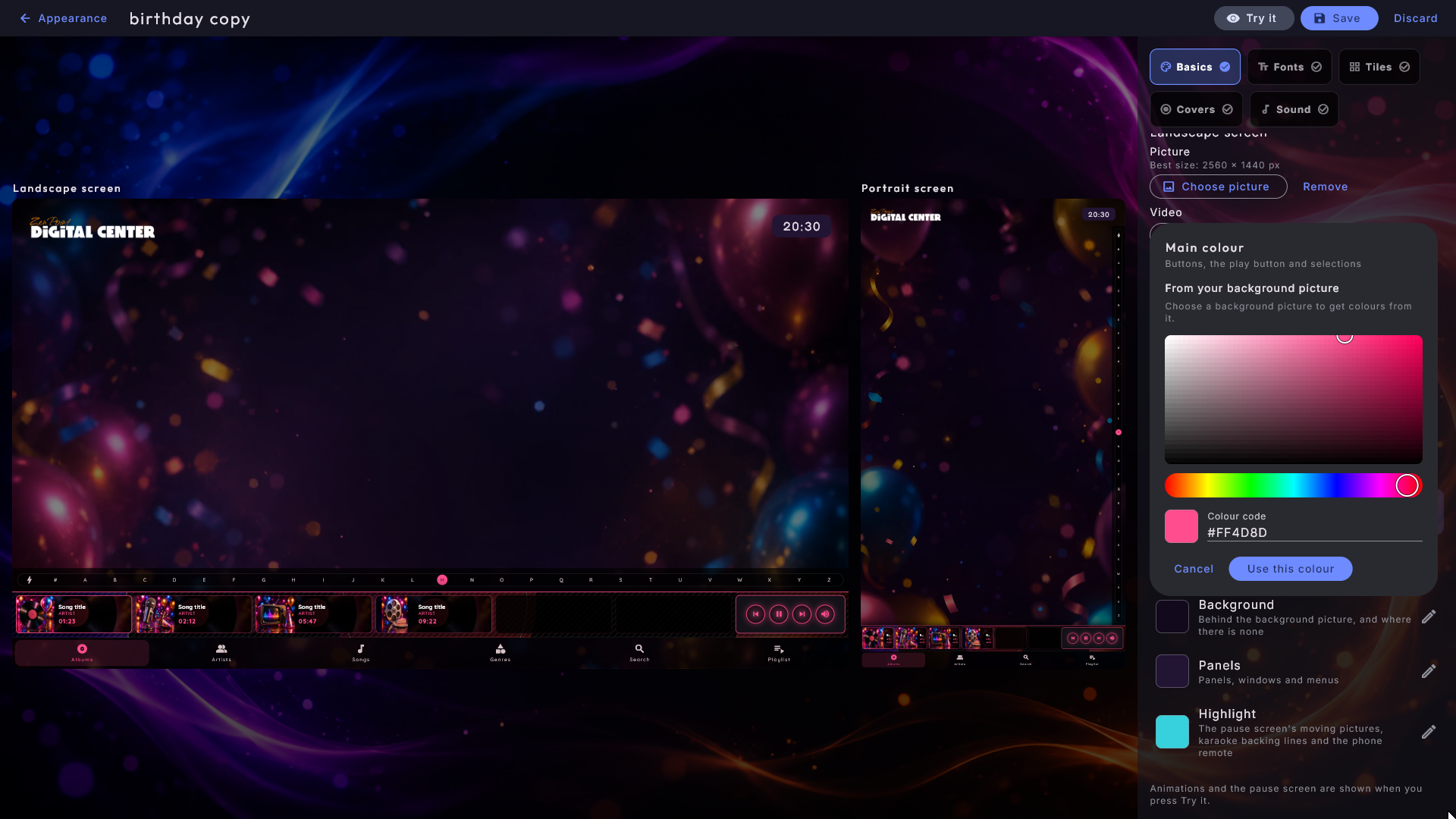Cancel the Main colour dialog
Viewport: 1456px width, 819px height.
pyautogui.click(x=1193, y=569)
